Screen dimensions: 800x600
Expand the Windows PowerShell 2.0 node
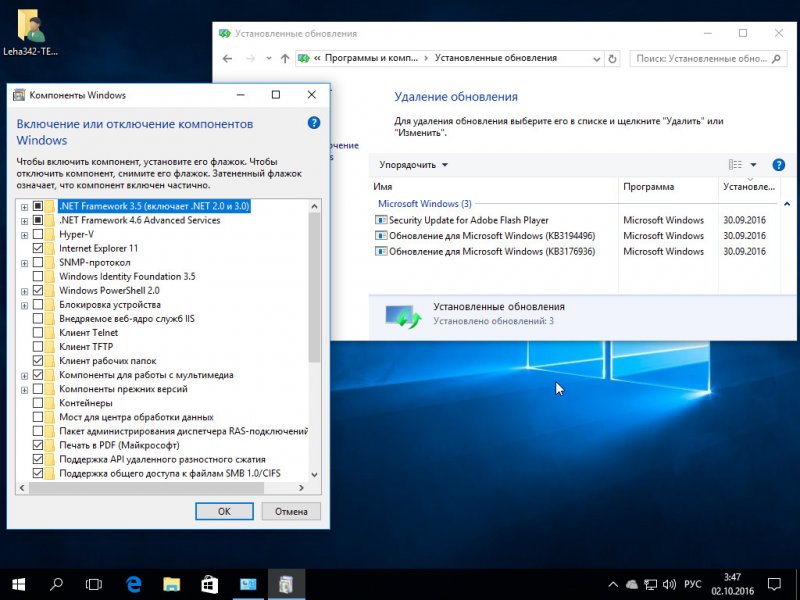pyautogui.click(x=24, y=291)
